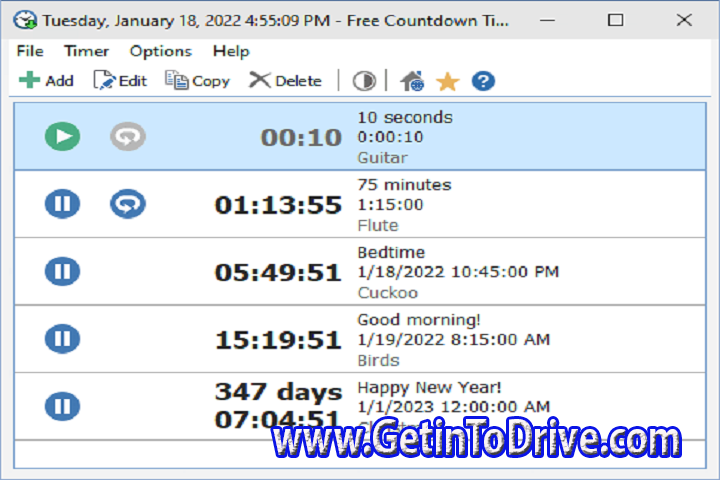Click the Delete timer toolbar button

[285, 81]
